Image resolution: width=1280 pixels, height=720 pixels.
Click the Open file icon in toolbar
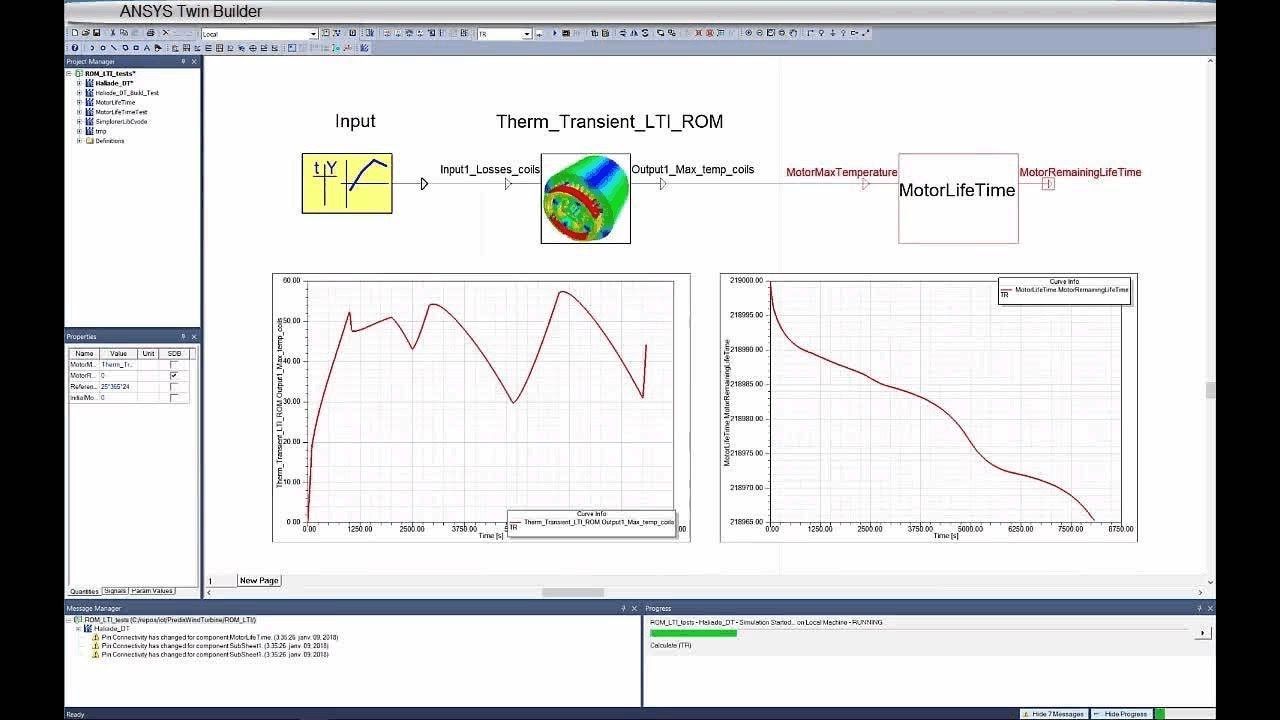(x=86, y=33)
